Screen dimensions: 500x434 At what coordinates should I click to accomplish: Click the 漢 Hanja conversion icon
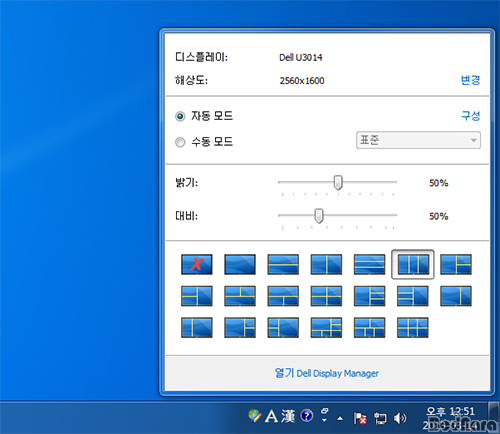pyautogui.click(x=288, y=416)
